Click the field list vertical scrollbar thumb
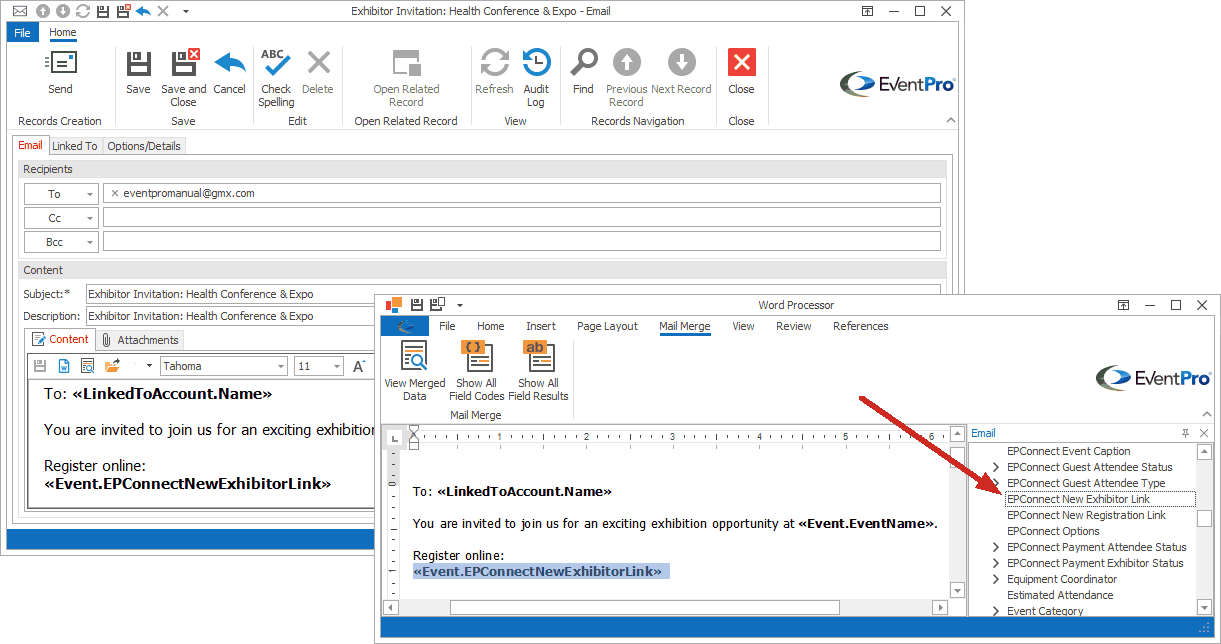 tap(1205, 518)
